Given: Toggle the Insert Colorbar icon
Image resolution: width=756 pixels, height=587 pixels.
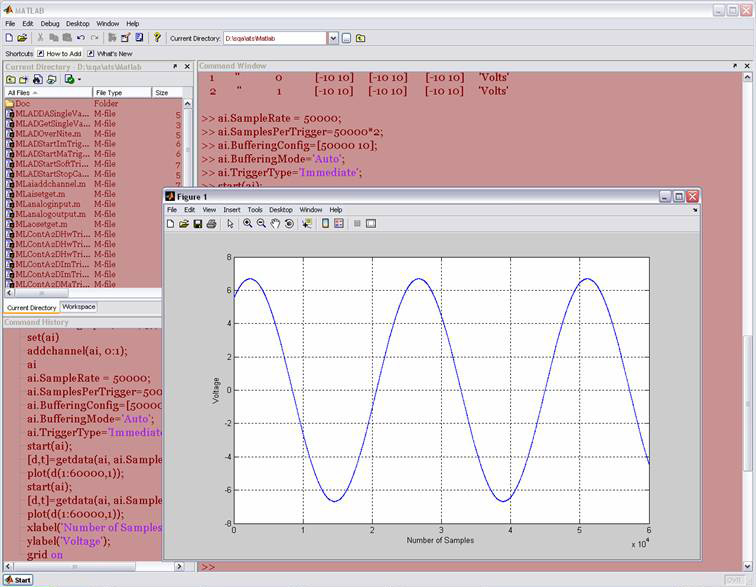Looking at the screenshot, I should pyautogui.click(x=325, y=223).
